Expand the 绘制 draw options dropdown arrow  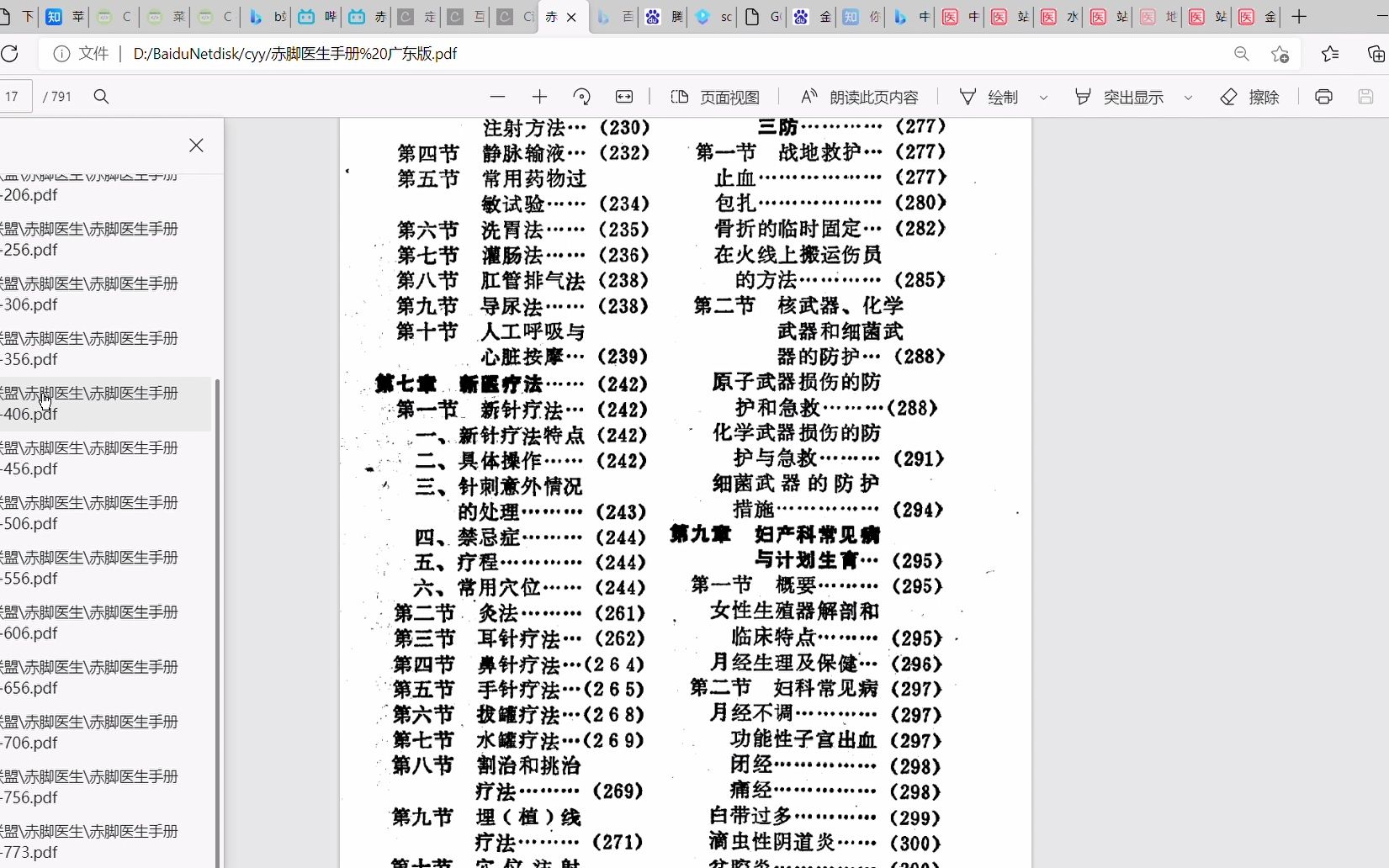[1043, 98]
